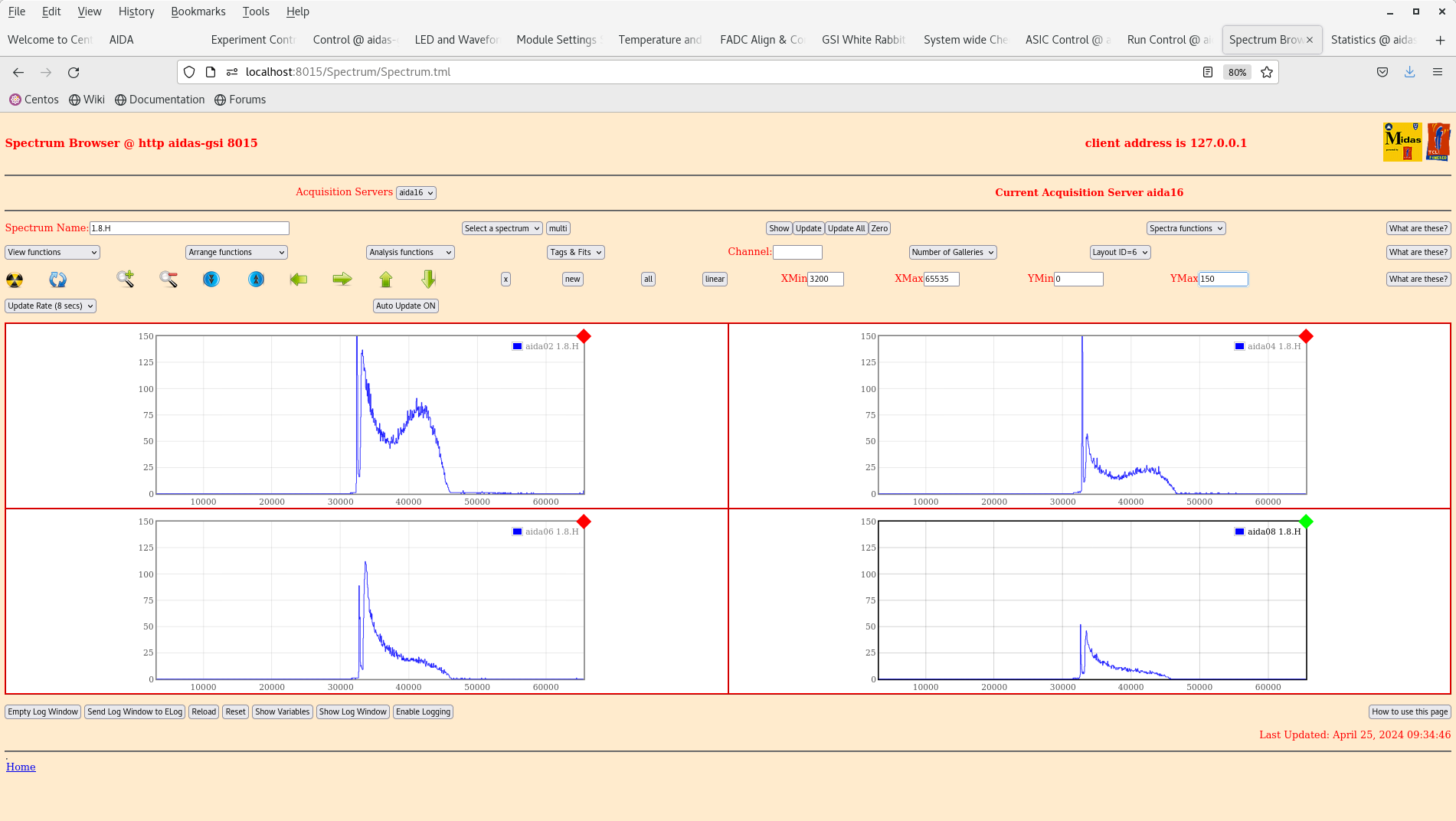
Task: Open the Bookmarks menu
Action: 198,11
